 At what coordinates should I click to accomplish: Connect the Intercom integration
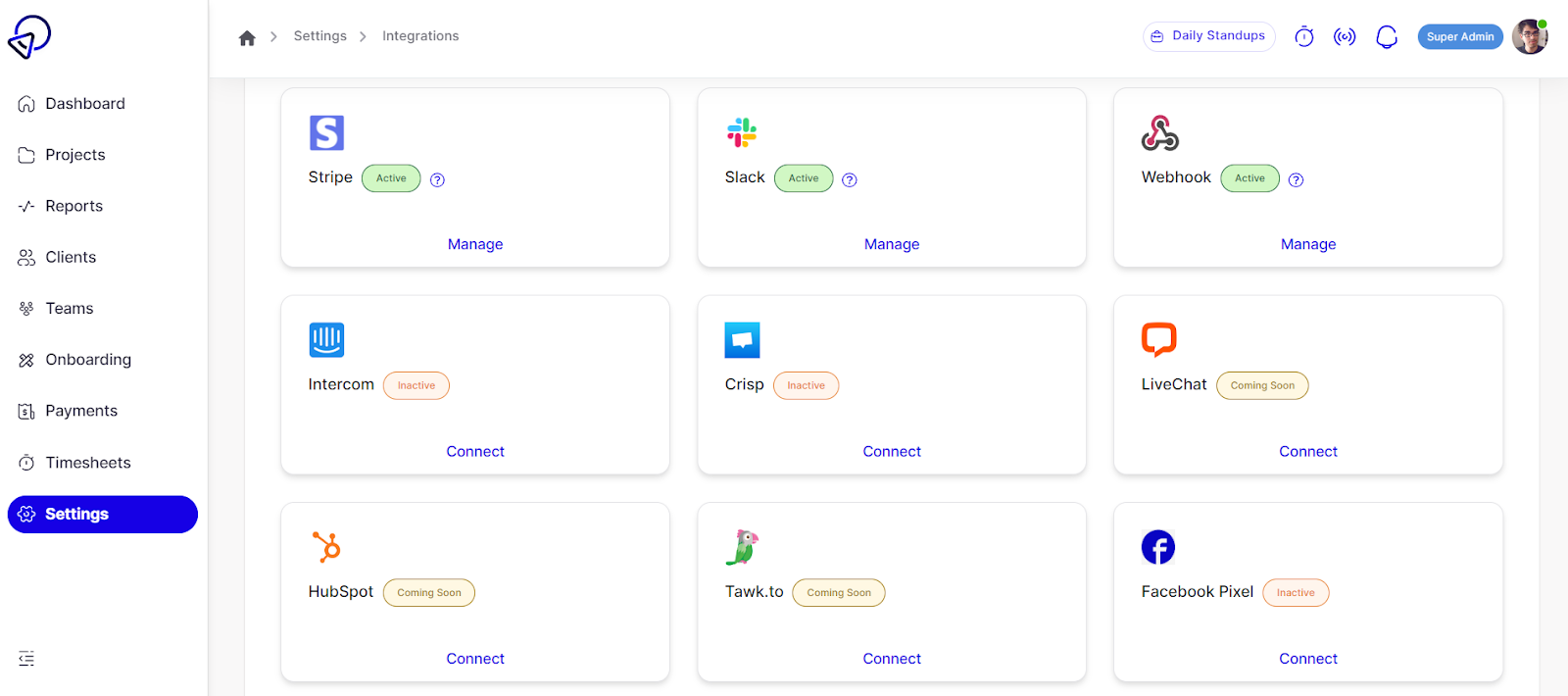[x=475, y=452]
